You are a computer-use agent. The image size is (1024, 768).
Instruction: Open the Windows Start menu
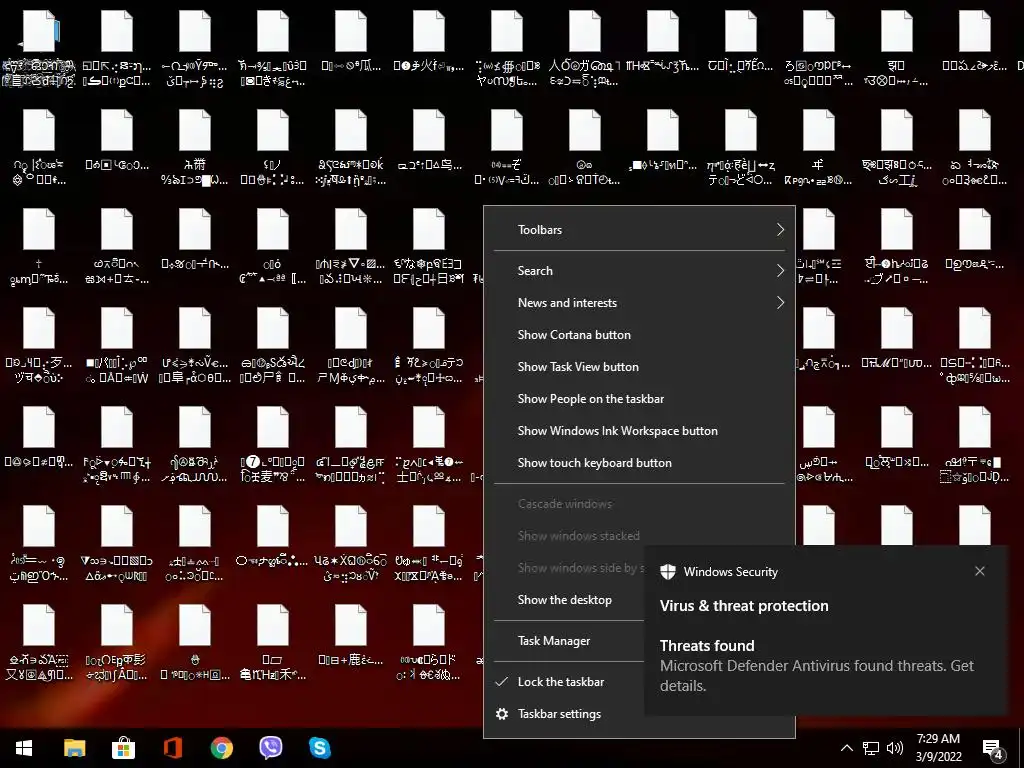pos(24,748)
